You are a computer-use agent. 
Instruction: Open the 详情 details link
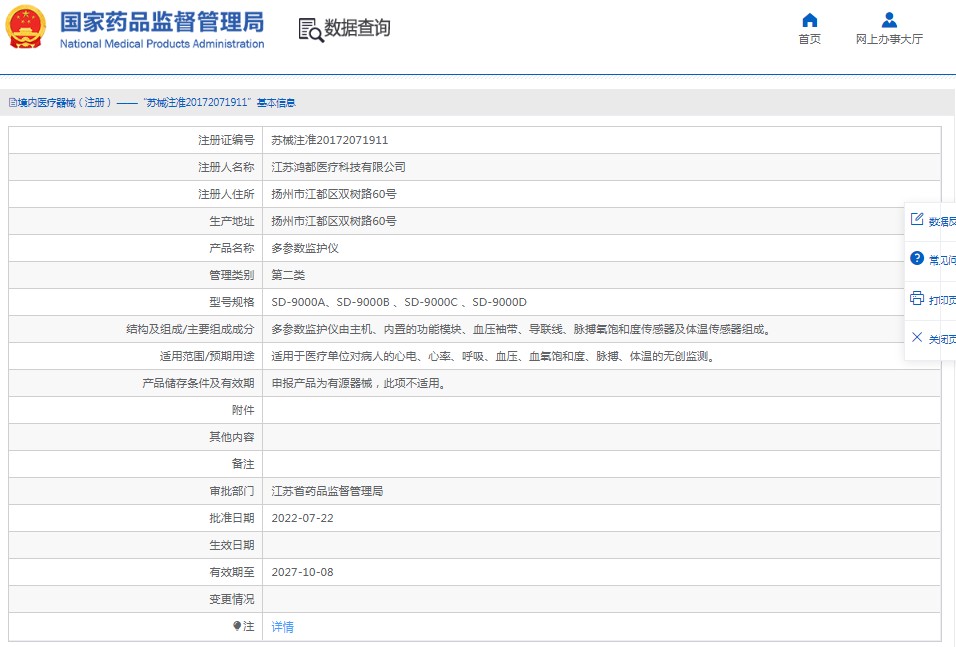pos(282,627)
